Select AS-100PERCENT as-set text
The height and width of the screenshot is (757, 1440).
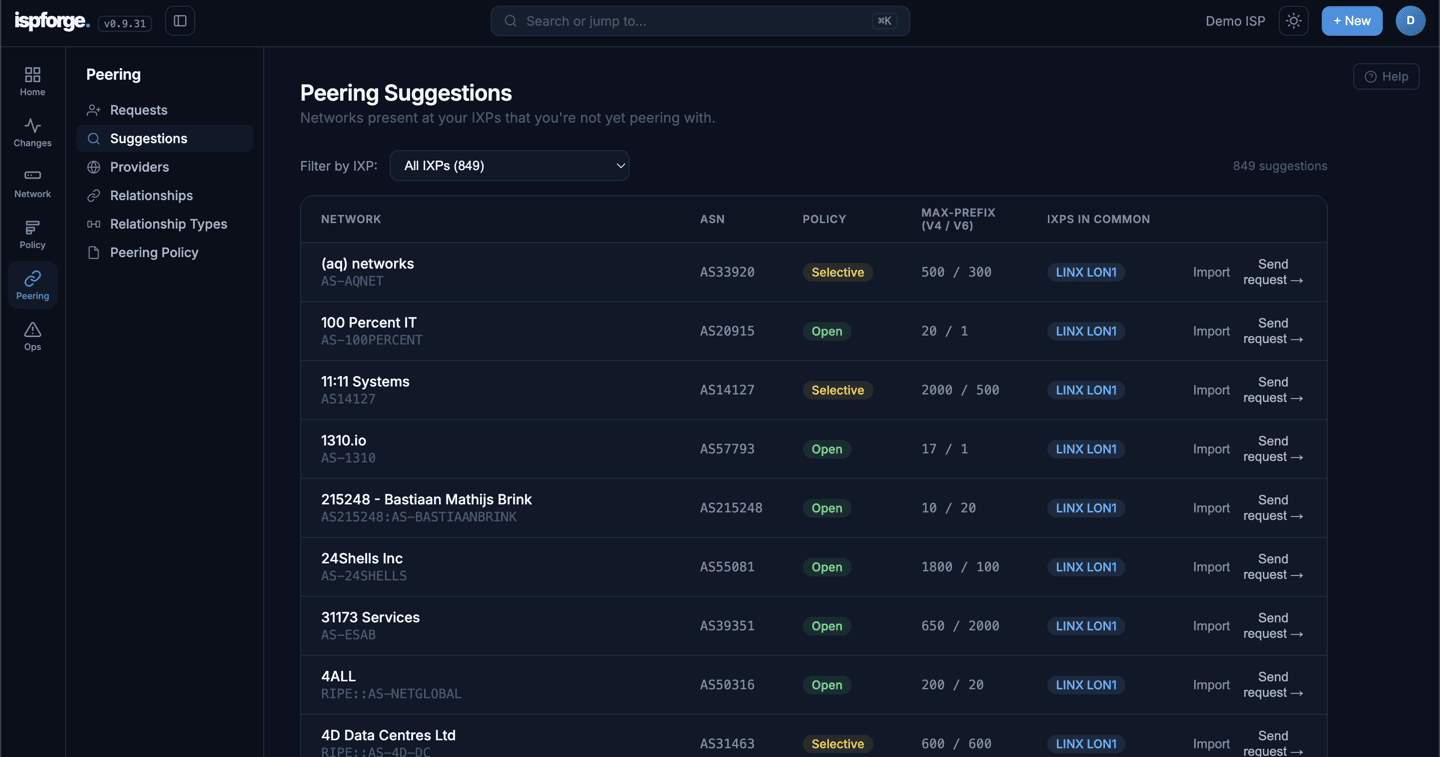[371, 340]
